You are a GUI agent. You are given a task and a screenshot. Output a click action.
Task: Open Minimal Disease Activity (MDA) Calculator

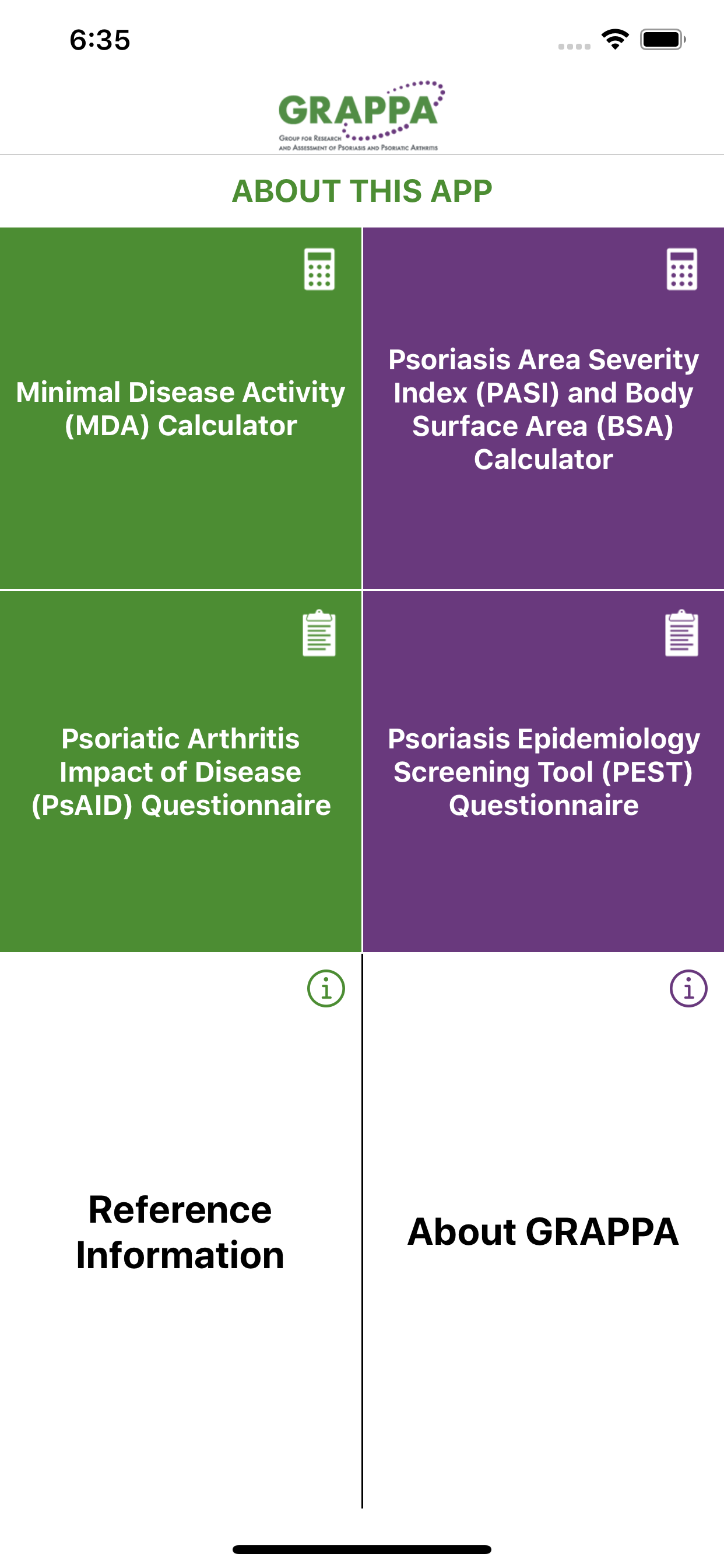click(x=181, y=408)
